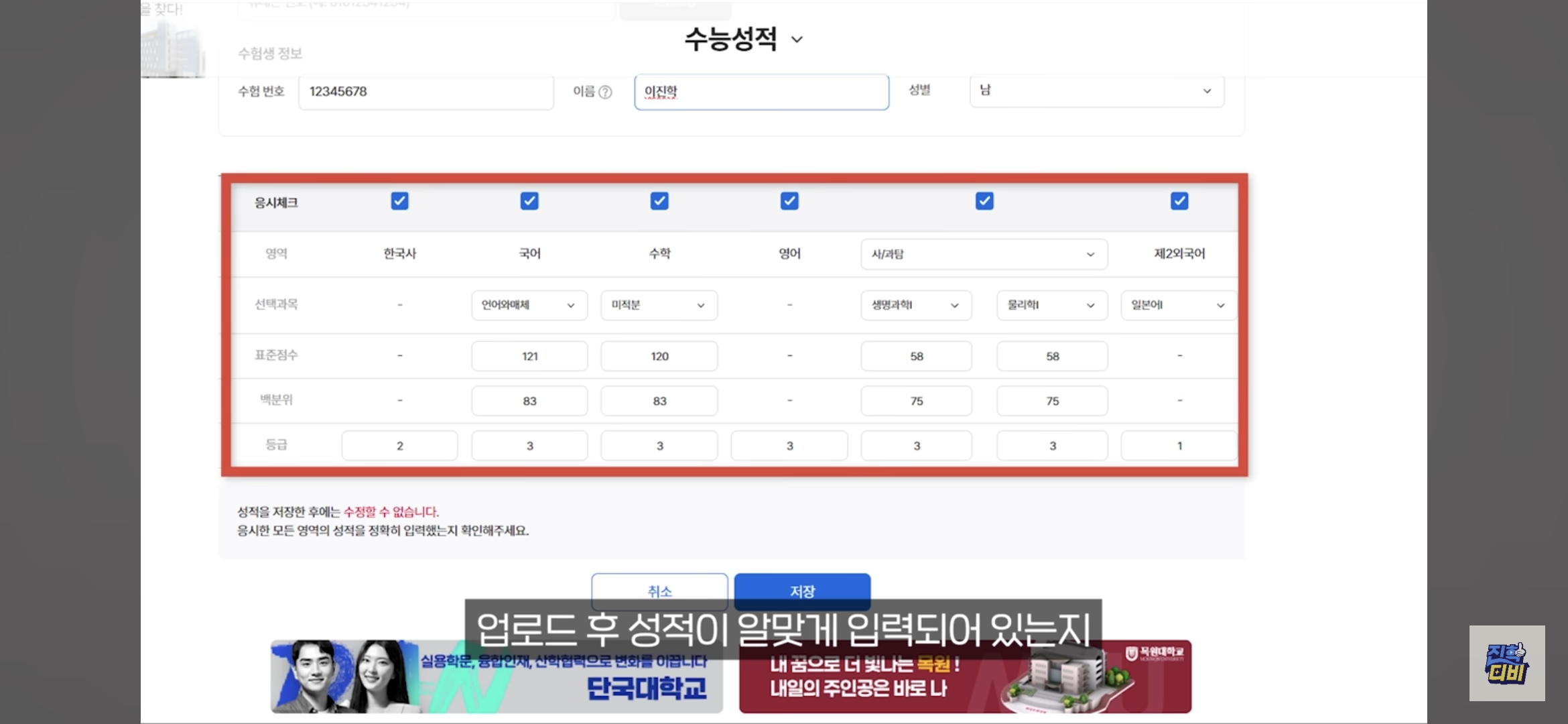Screen dimensions: 1568x724
Task: Click the 취소 cancel button
Action: pyautogui.click(x=659, y=590)
